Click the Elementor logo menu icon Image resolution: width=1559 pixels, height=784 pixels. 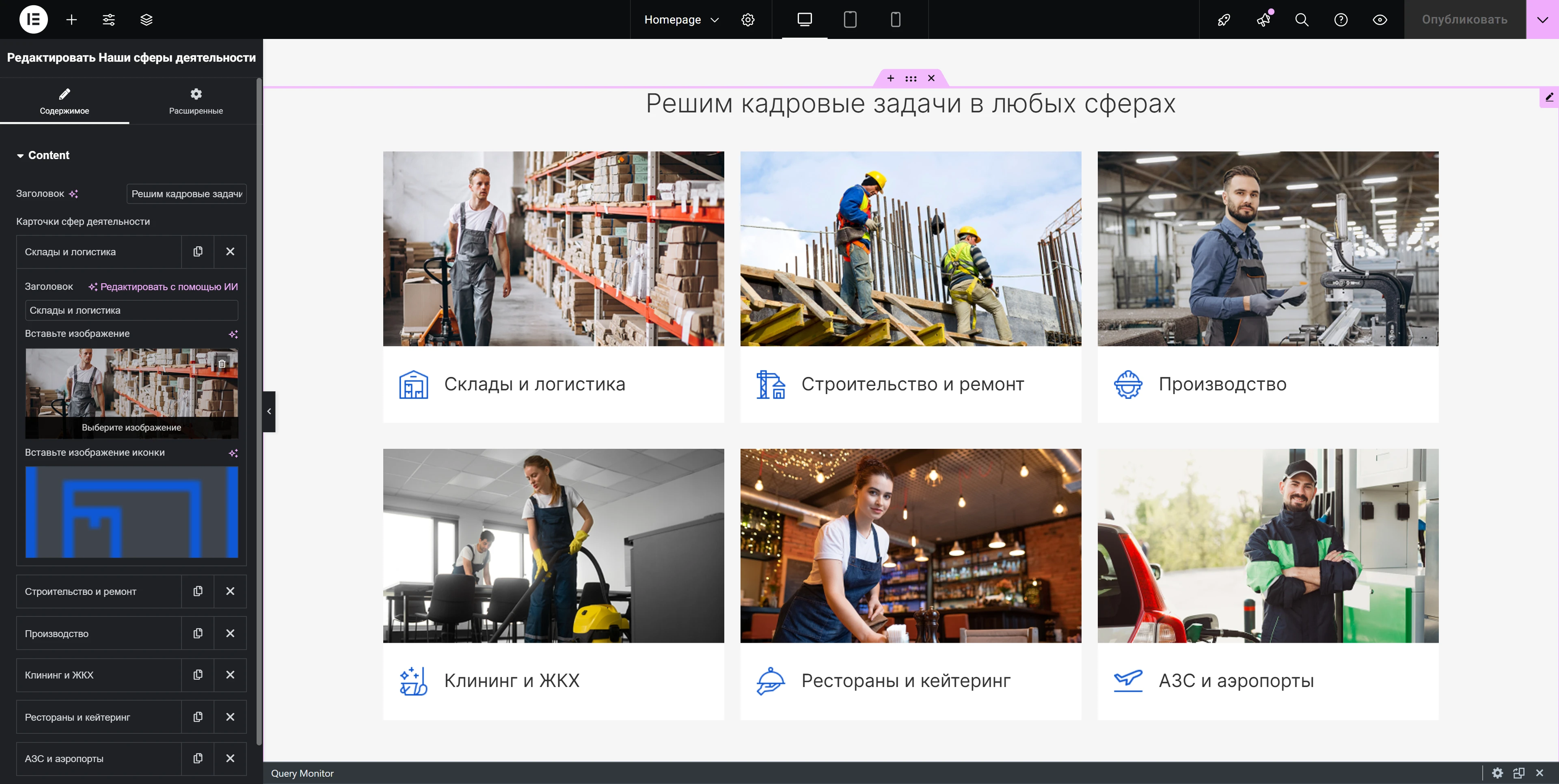point(33,19)
